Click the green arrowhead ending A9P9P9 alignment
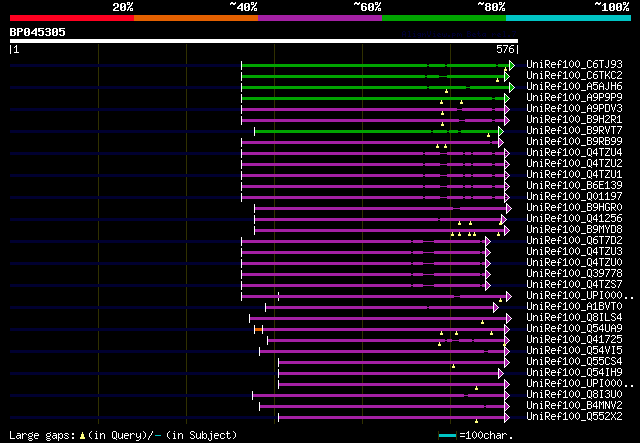Image resolution: width=640 pixels, height=443 pixels. point(507,98)
